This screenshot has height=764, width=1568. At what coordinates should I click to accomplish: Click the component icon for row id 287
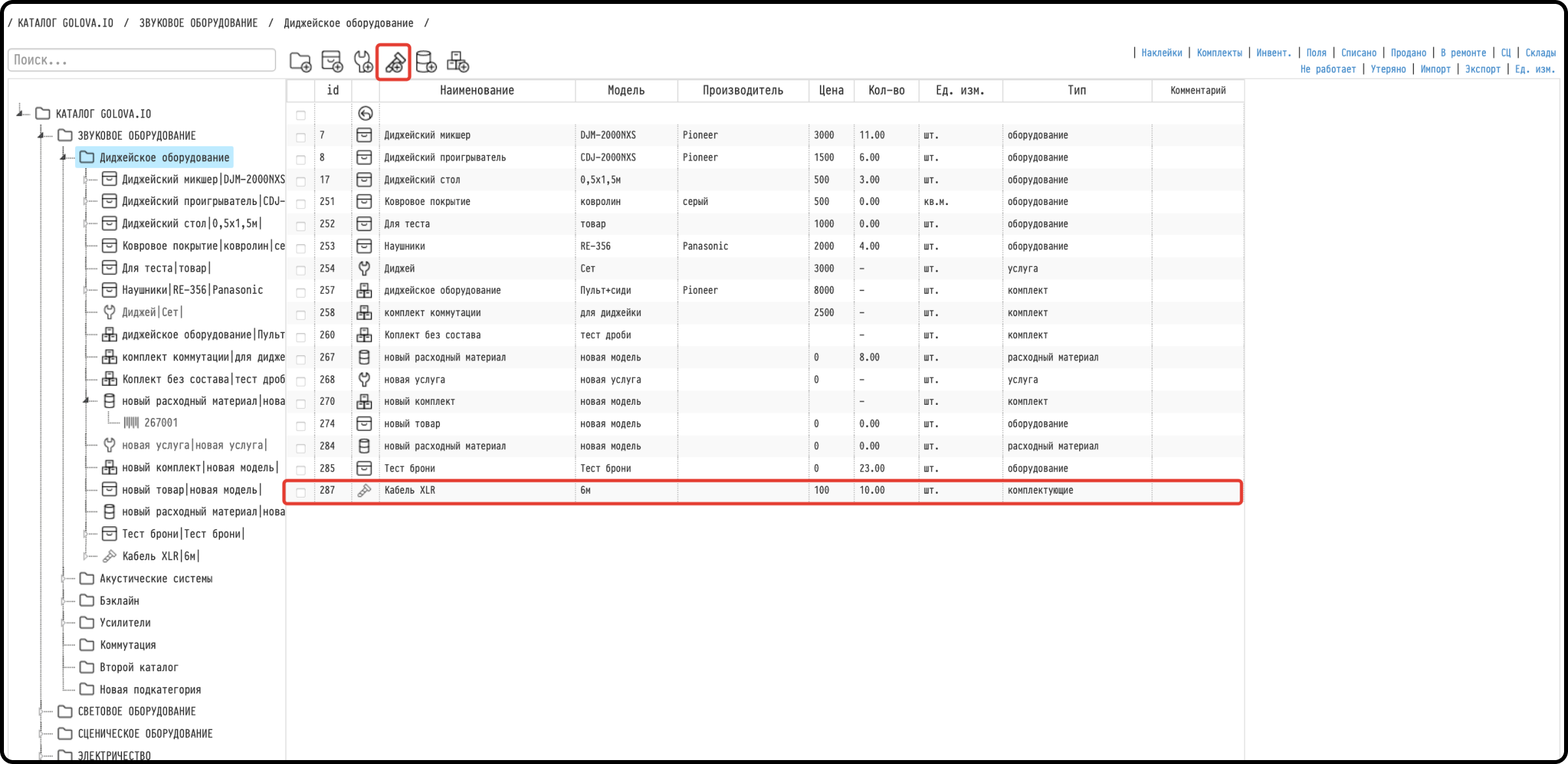364,490
